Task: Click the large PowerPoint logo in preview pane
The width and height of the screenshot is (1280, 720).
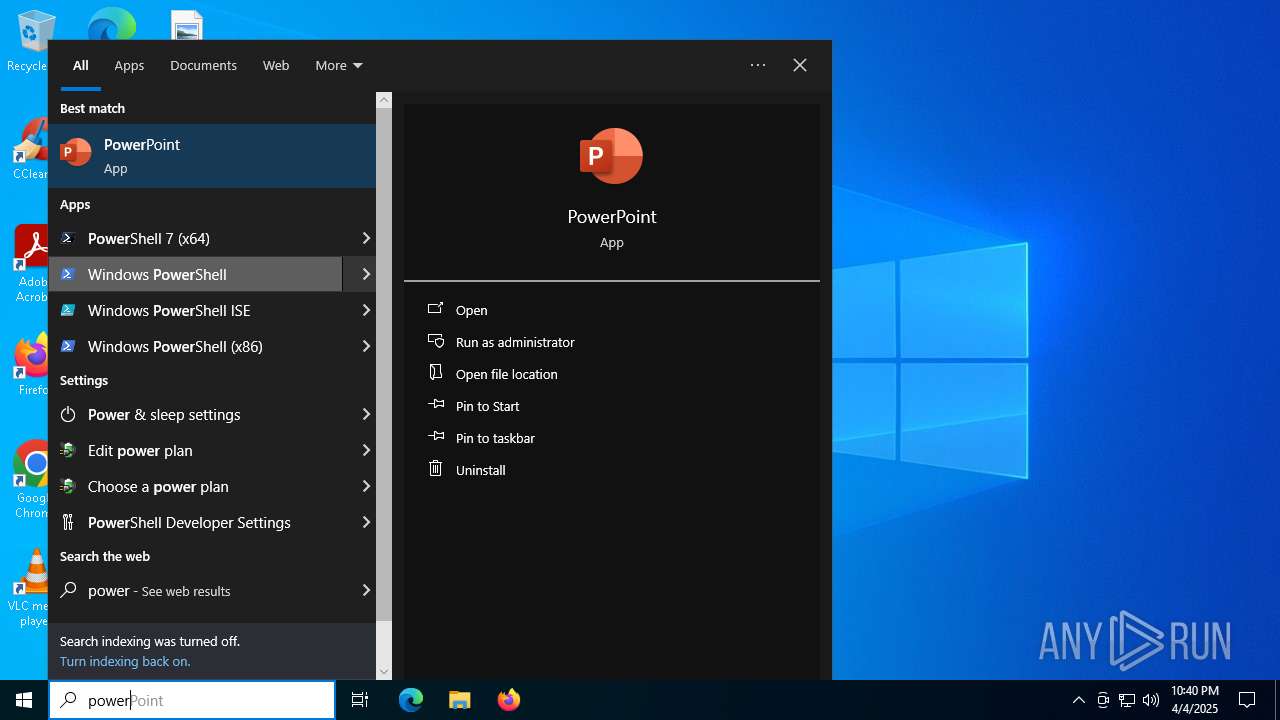Action: [x=611, y=156]
